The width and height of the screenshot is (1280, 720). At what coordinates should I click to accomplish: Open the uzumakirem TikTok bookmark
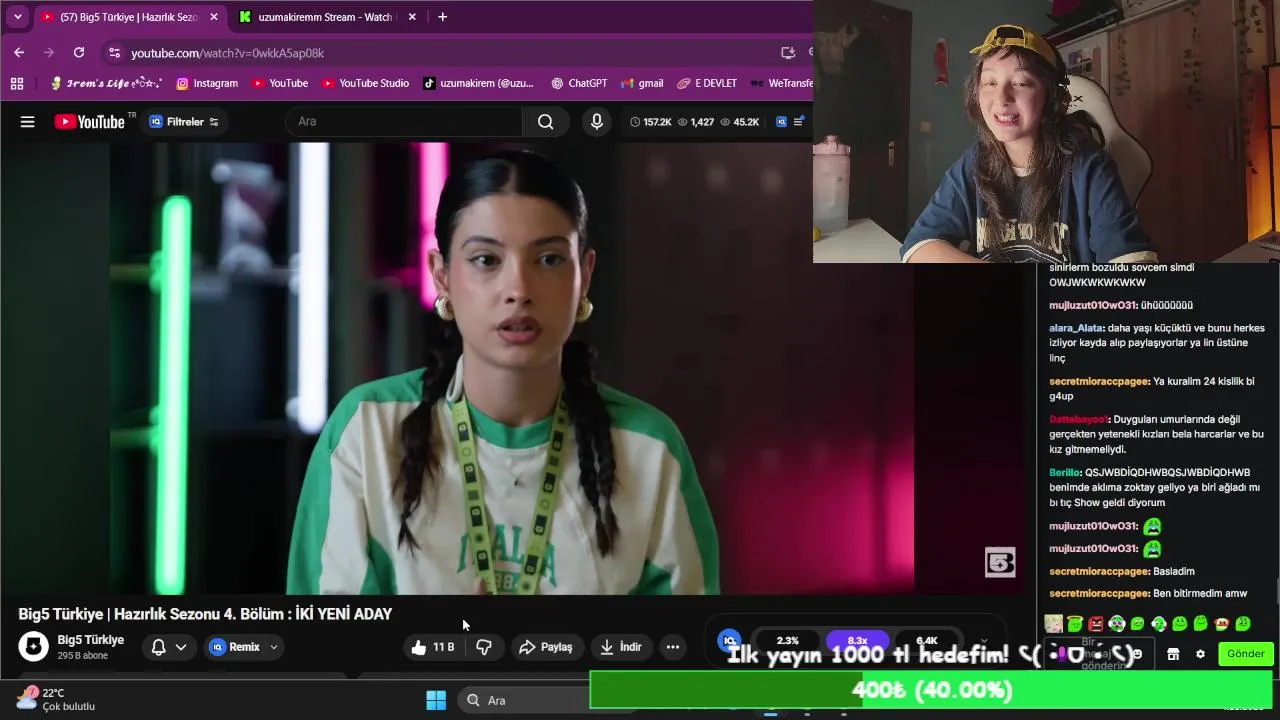click(478, 83)
